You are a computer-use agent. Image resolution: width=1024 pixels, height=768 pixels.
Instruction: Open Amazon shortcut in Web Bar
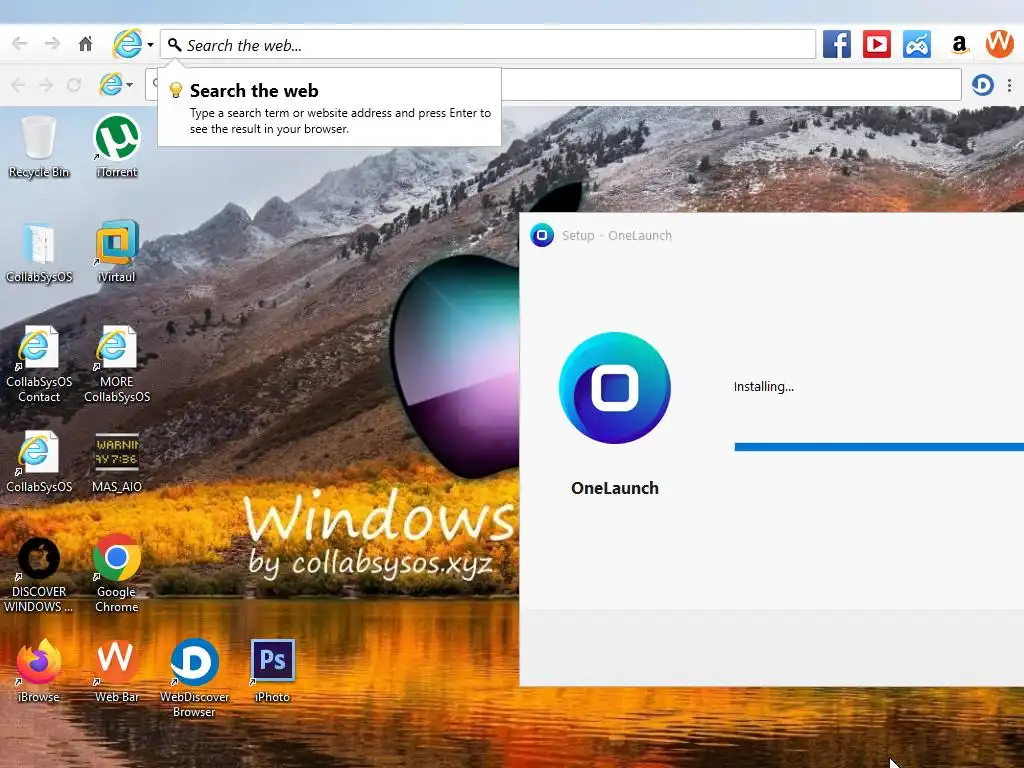pyautogui.click(x=959, y=44)
